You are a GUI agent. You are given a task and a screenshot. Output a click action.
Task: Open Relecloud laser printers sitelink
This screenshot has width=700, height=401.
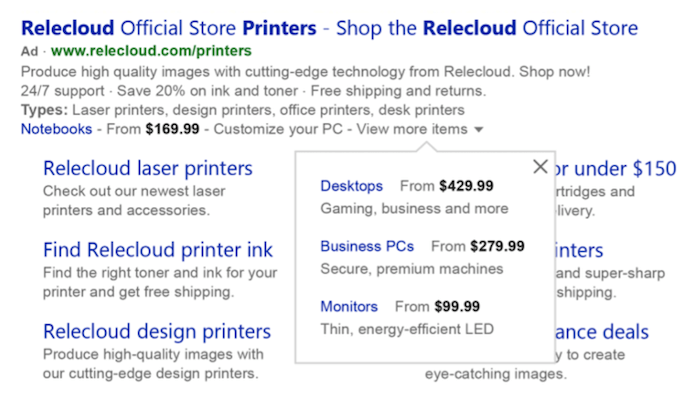(148, 168)
